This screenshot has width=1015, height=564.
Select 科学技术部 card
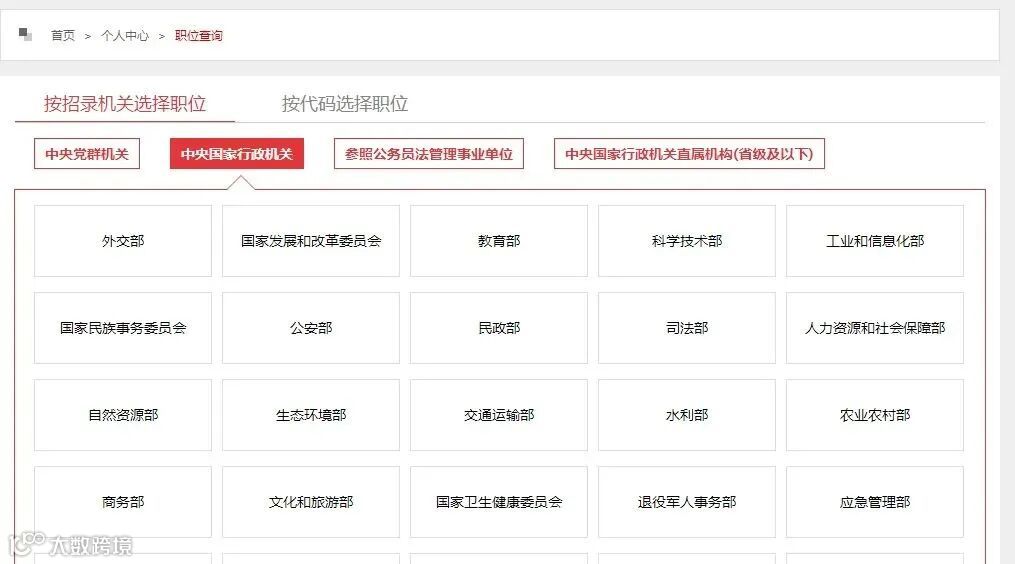pyautogui.click(x=687, y=241)
